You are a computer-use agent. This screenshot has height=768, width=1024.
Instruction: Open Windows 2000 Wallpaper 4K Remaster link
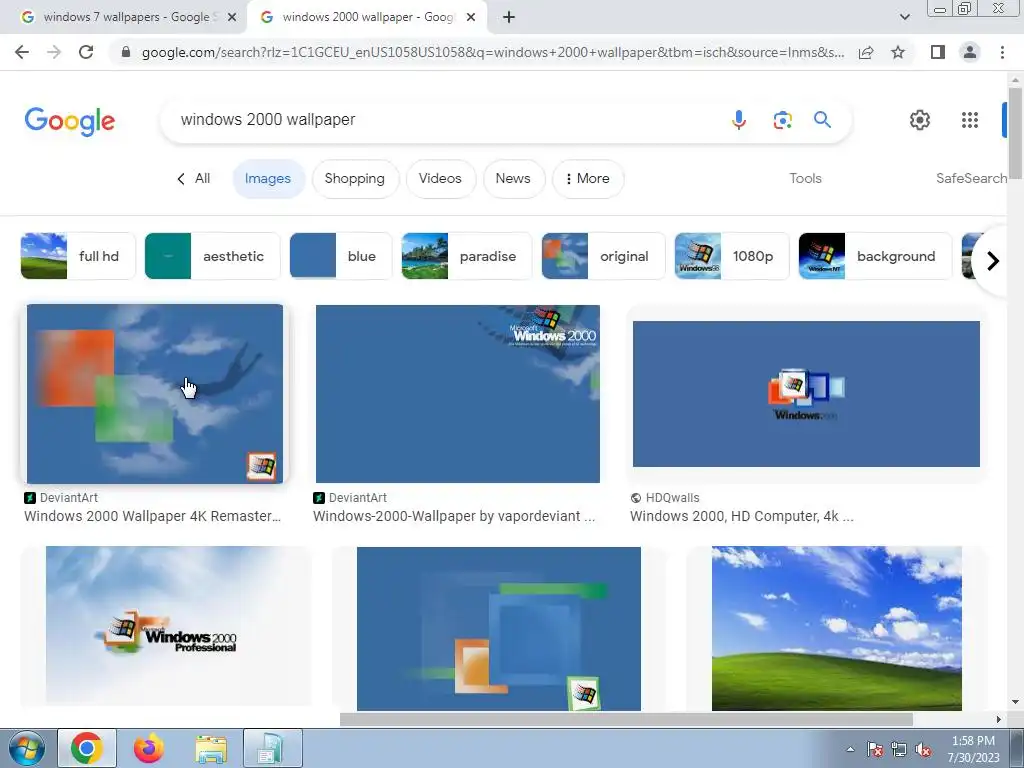(x=152, y=516)
